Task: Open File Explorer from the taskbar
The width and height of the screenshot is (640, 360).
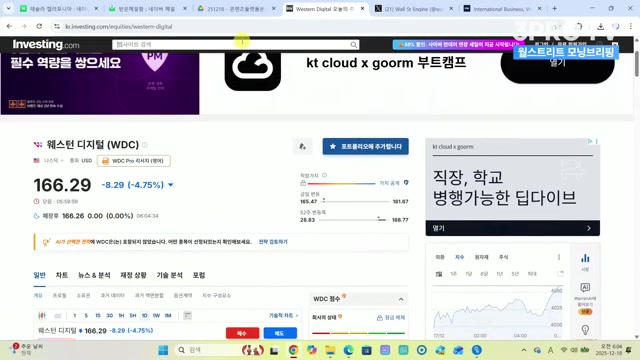Action: (330, 350)
